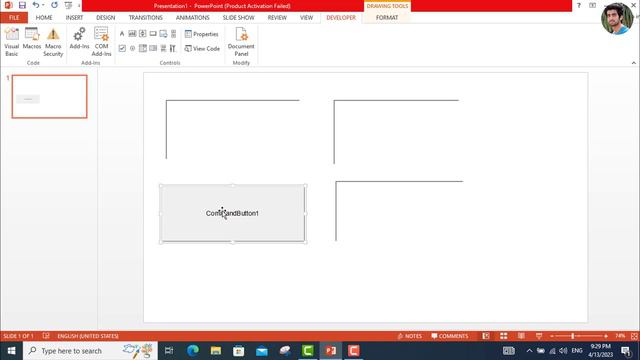Expand the Undo history dropdown arrow
Screen dimensions: 640x360
tap(43, 5)
